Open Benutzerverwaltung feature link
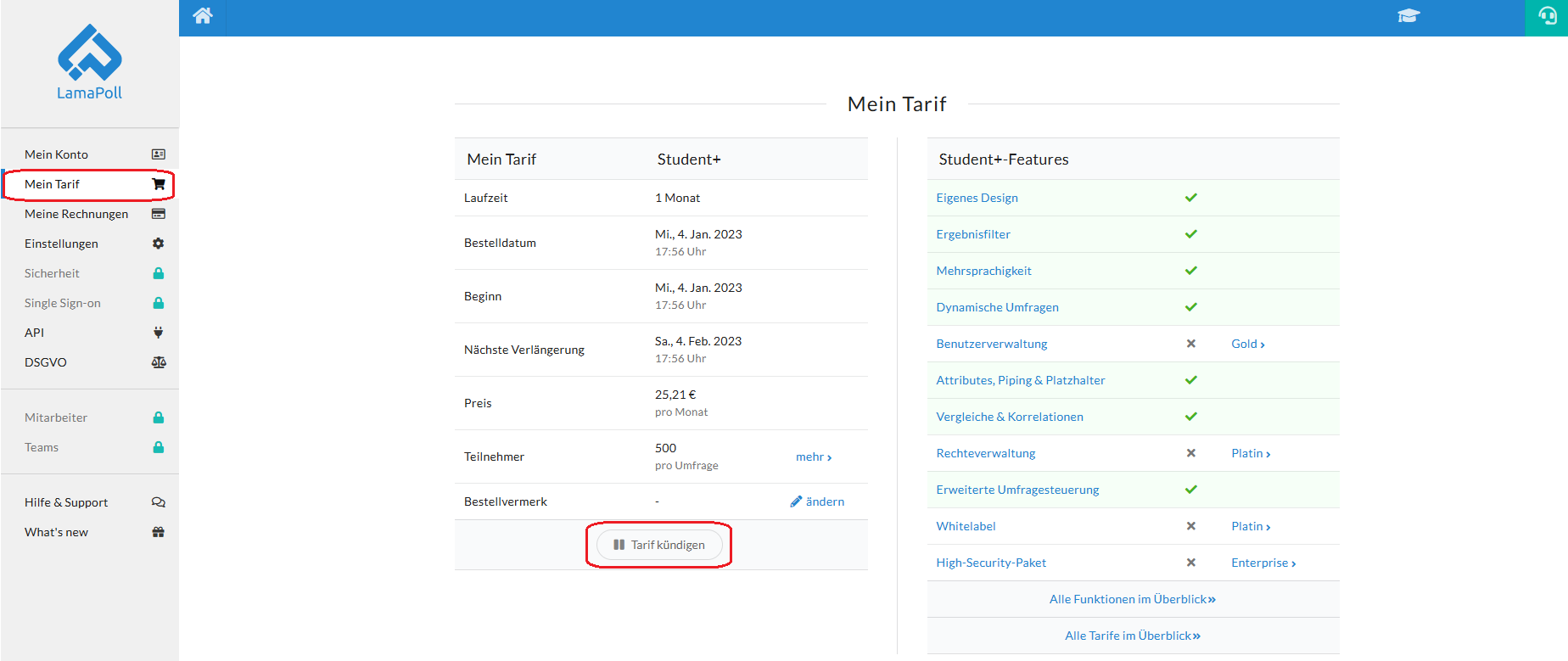Image resolution: width=1568 pixels, height=661 pixels. (x=991, y=344)
